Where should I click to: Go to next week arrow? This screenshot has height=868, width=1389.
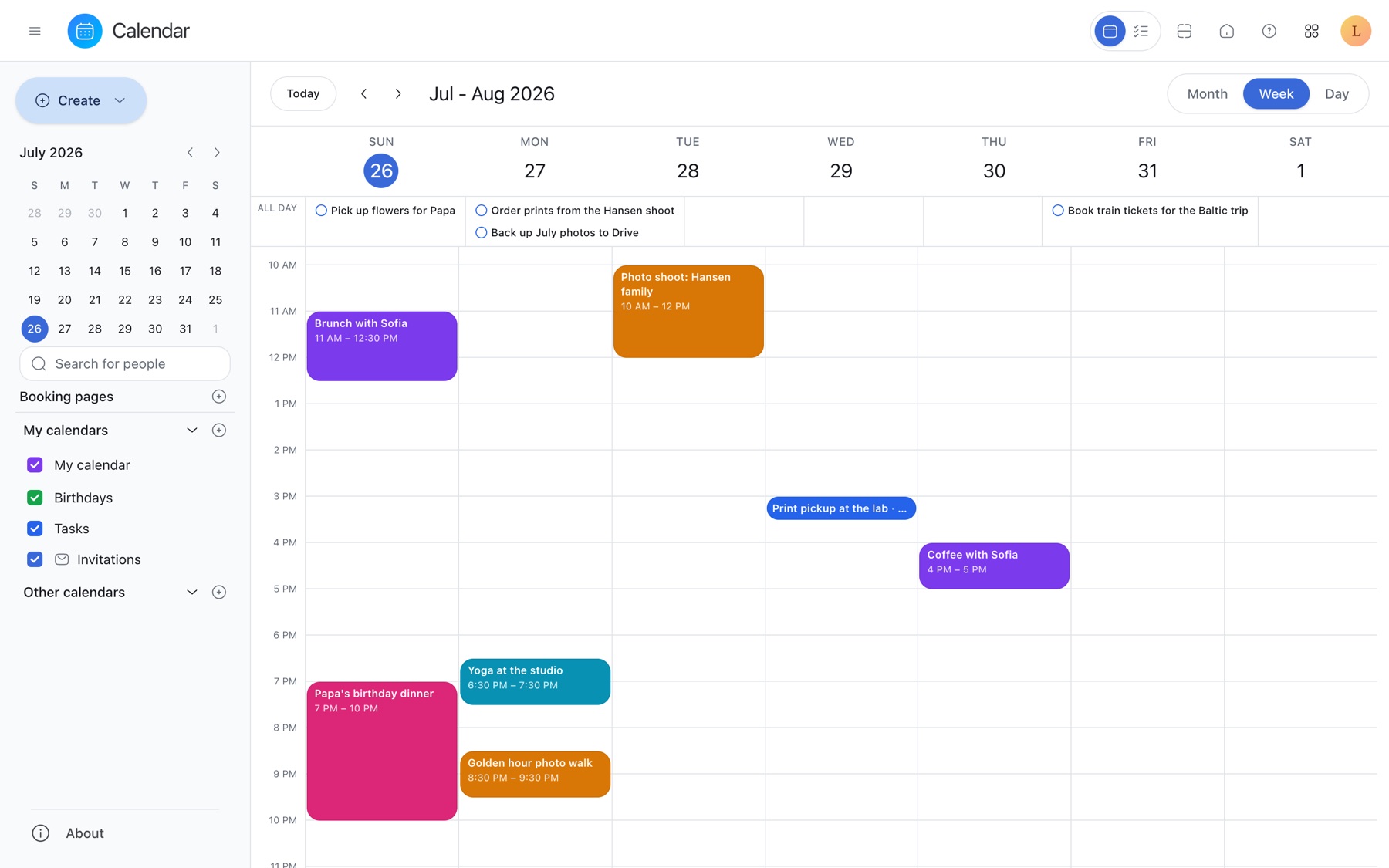coord(398,93)
